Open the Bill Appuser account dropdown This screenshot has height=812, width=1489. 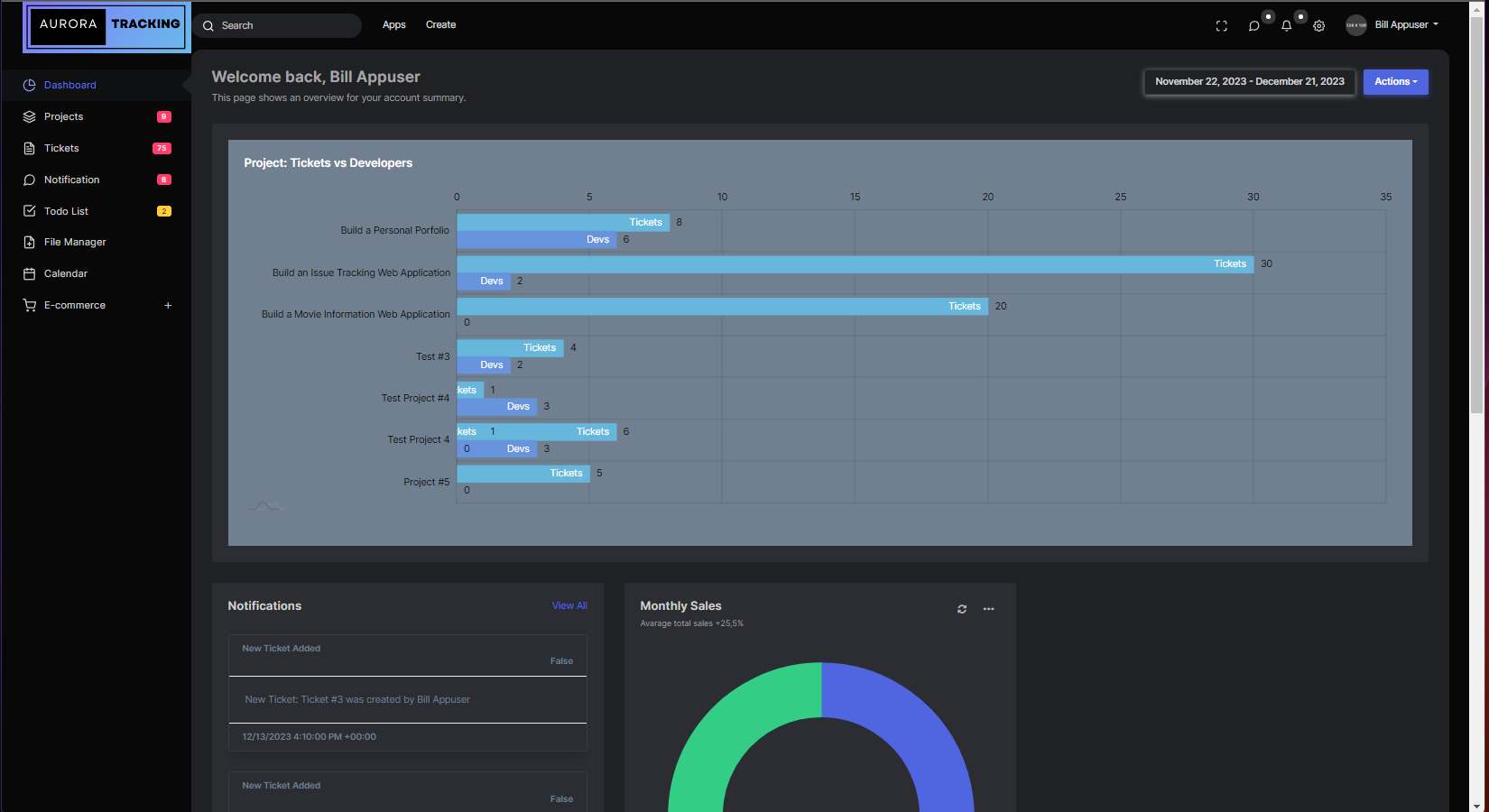1406,25
